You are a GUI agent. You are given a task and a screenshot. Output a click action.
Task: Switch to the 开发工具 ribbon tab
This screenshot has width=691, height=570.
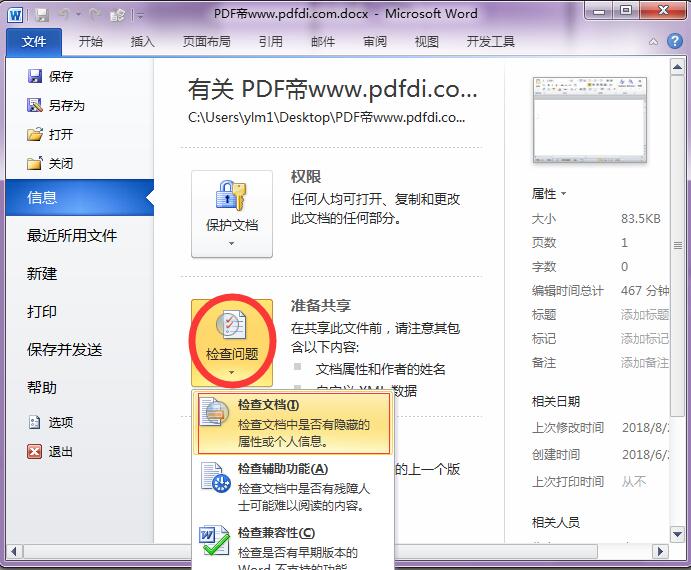pos(490,42)
